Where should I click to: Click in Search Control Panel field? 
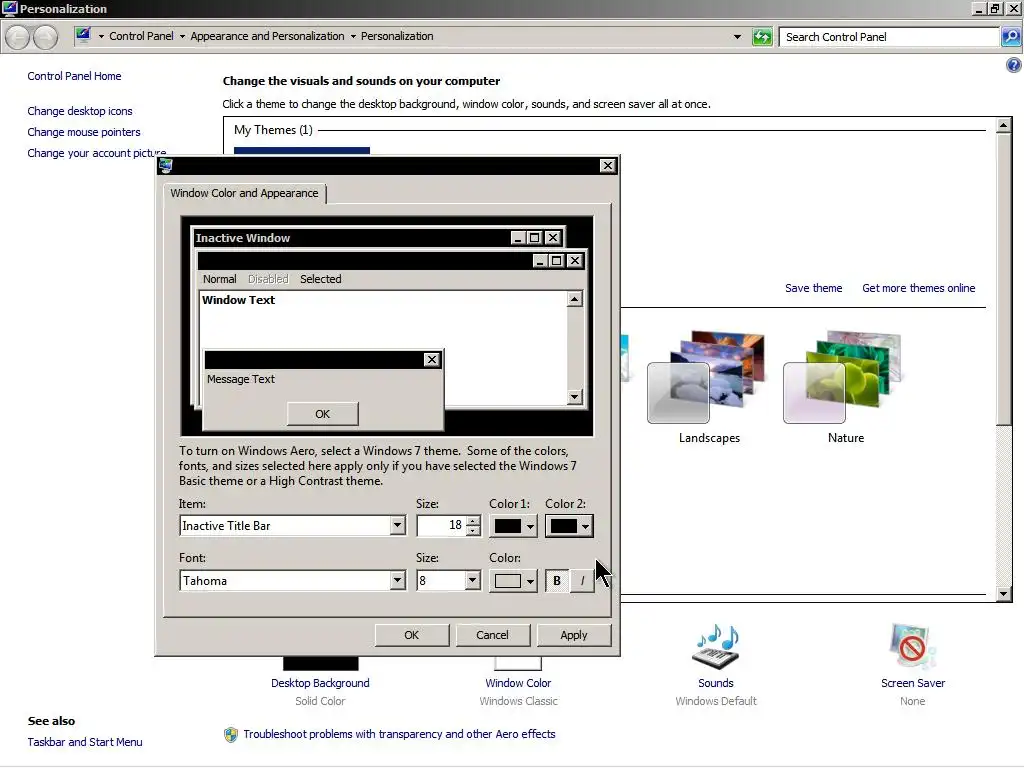pyautogui.click(x=889, y=37)
